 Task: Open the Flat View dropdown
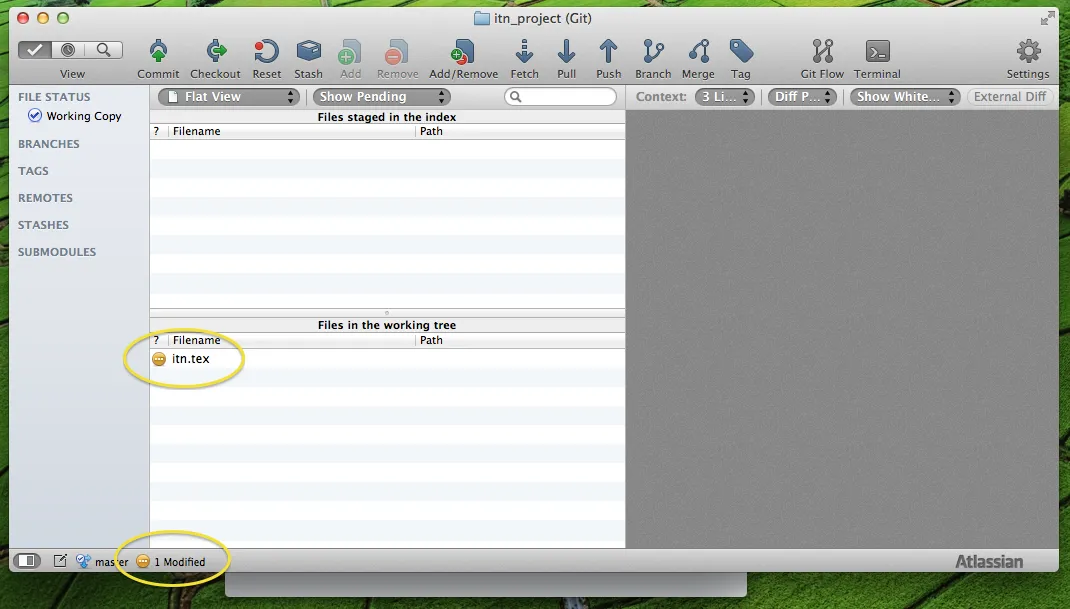click(229, 97)
